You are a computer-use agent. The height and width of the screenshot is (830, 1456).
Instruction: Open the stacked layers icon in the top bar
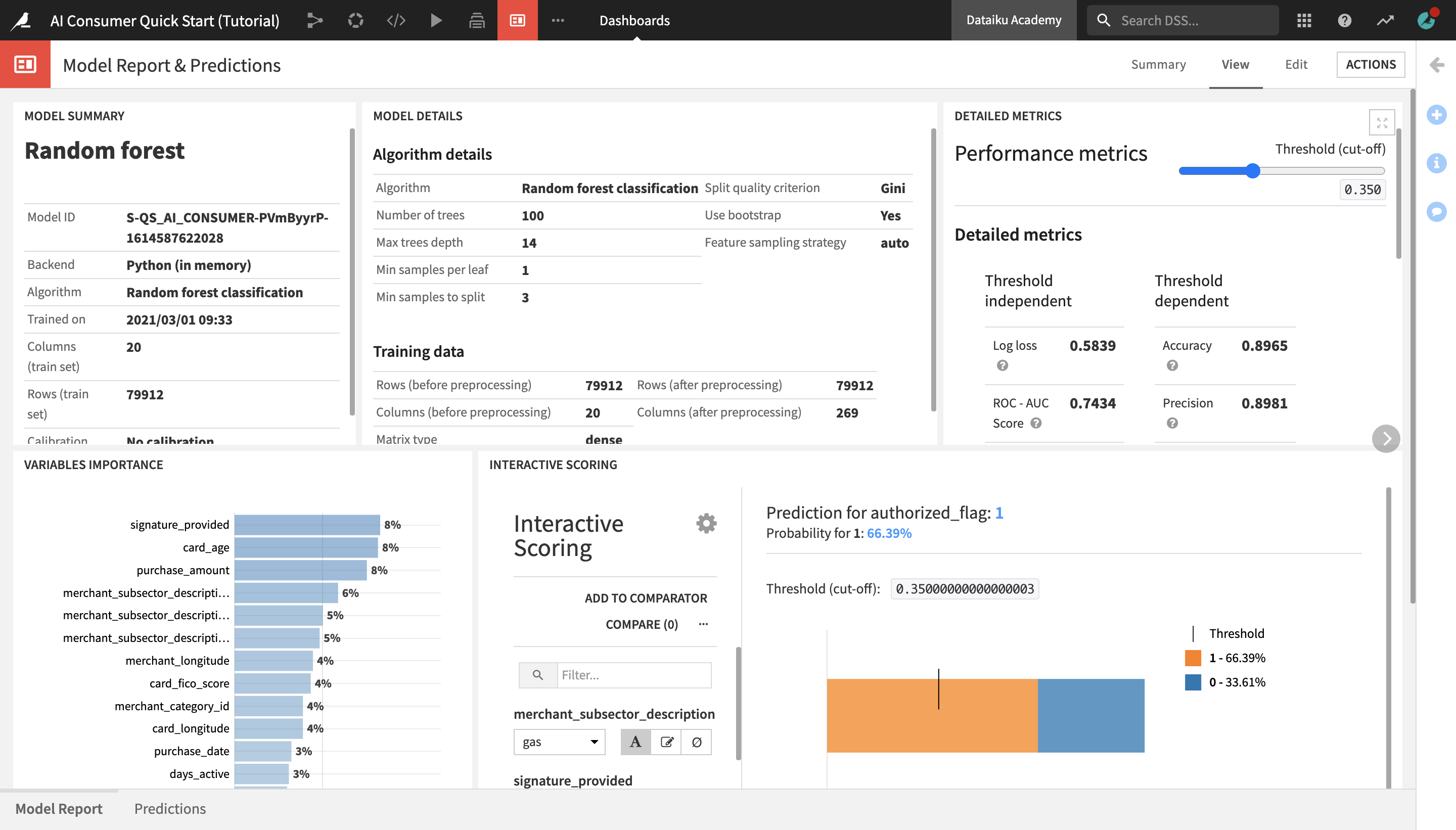click(x=477, y=21)
